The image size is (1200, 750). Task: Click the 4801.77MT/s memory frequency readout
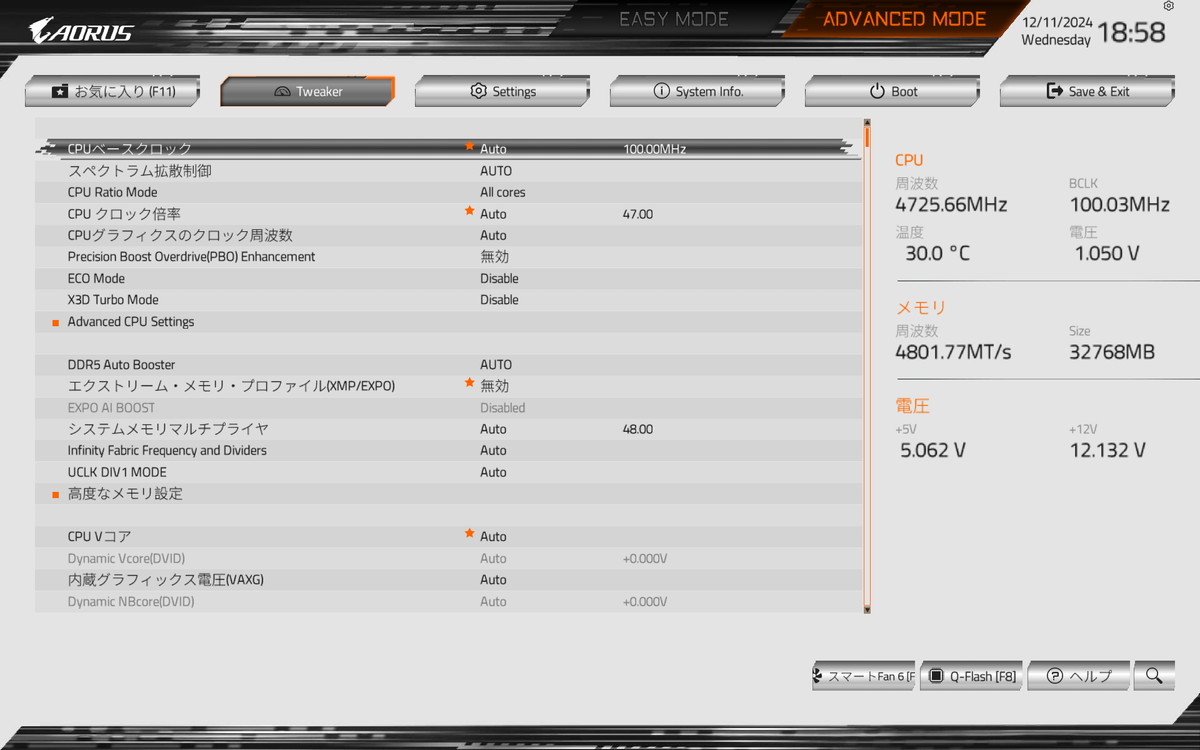[x=953, y=352]
